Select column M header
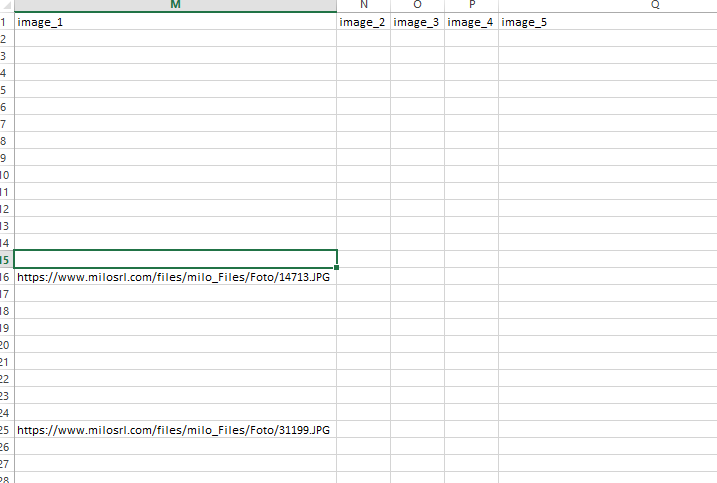This screenshot has width=717, height=483. [176, 5]
